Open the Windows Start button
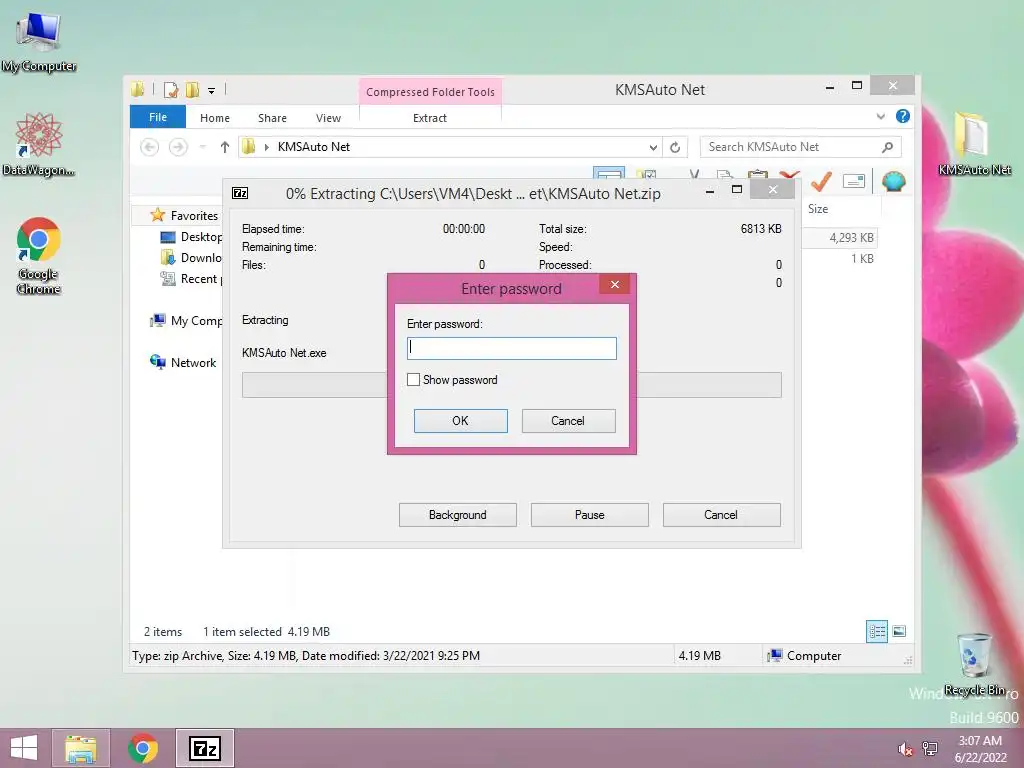Image resolution: width=1024 pixels, height=768 pixels. coord(24,748)
